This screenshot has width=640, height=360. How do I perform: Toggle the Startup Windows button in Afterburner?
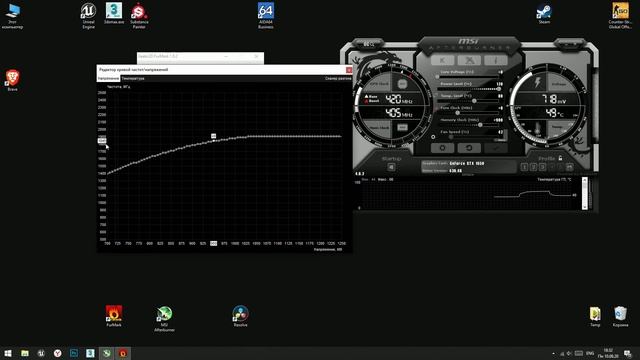[391, 167]
